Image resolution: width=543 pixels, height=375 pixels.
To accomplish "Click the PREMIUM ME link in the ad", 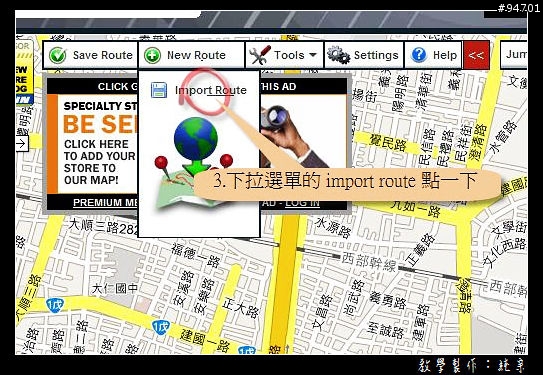I will 106,203.
